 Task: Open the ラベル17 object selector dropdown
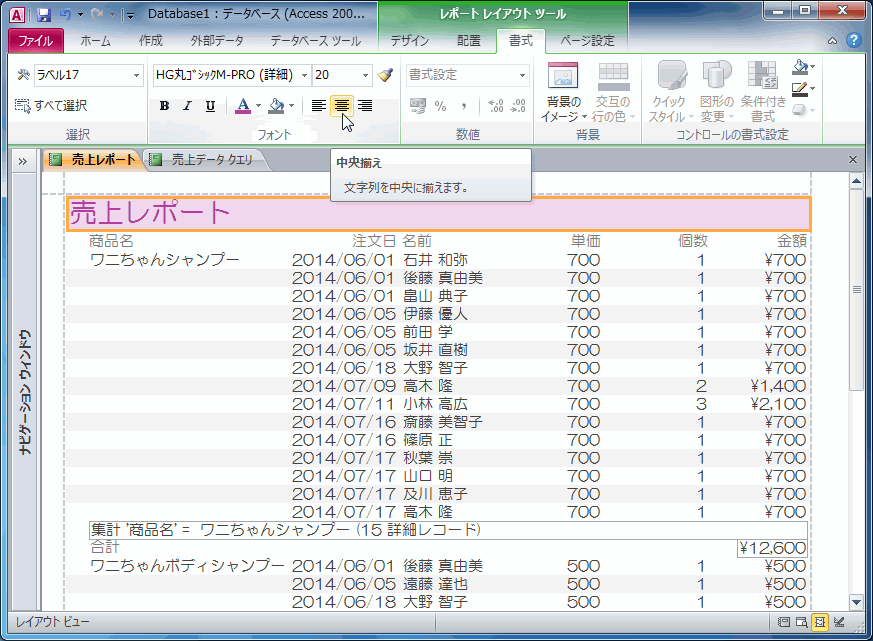[x=136, y=75]
